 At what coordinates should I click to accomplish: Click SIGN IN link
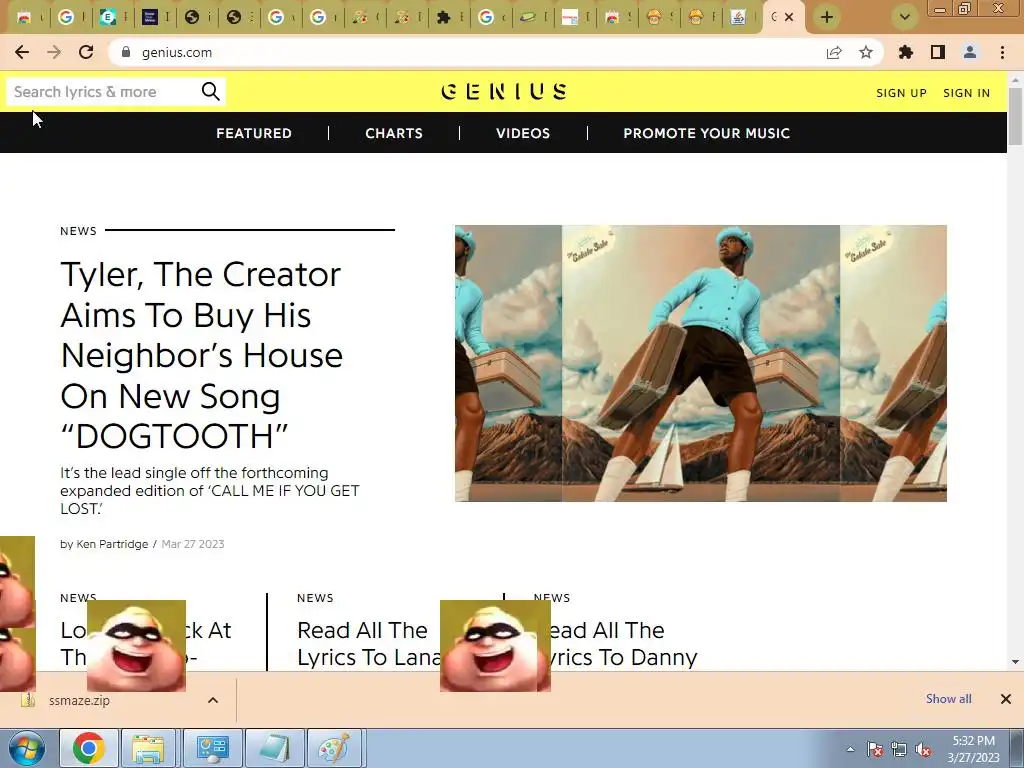(x=967, y=93)
